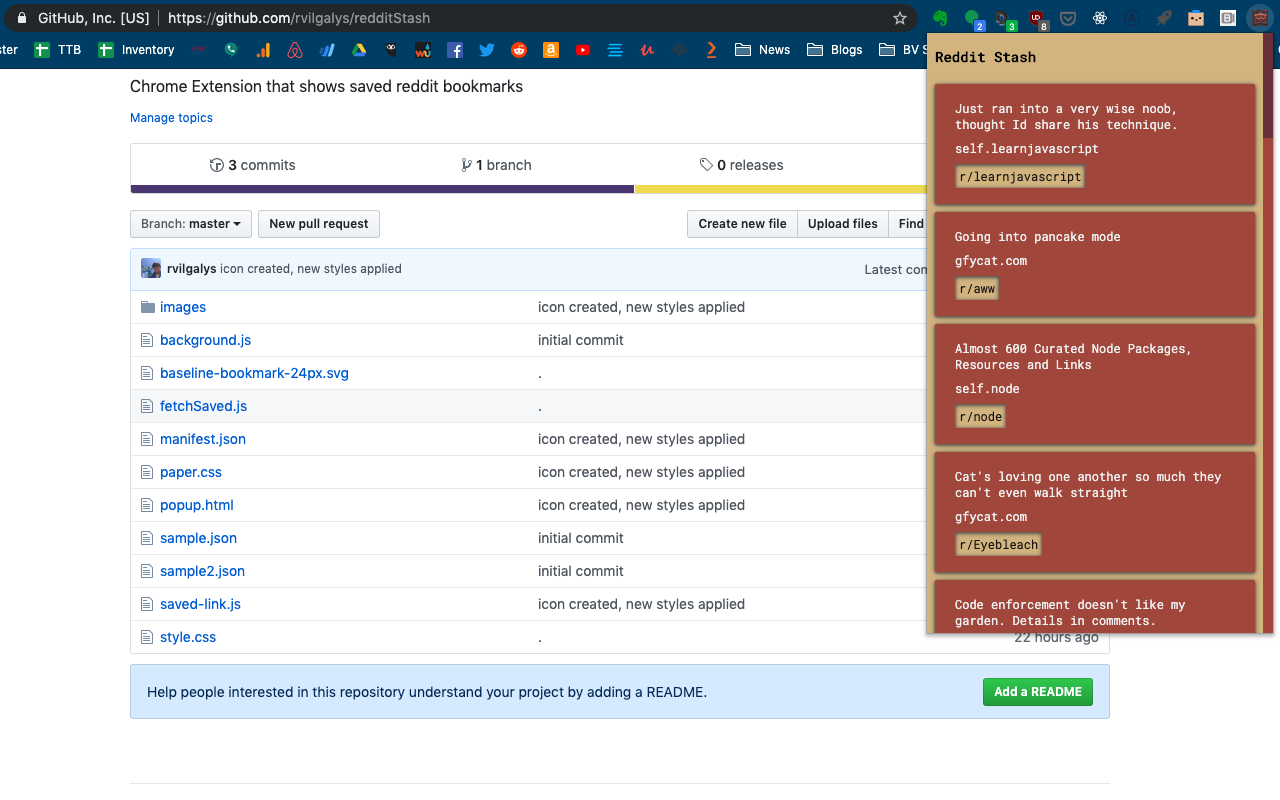This screenshot has width=1280, height=800.
Task: Click the Pocket extension icon
Action: pyautogui.click(x=1068, y=18)
